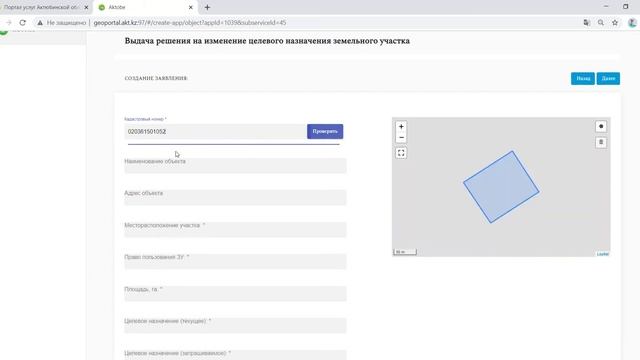This screenshot has width=640, height=360.
Task: Select the draw marker tool on map
Action: point(601,127)
